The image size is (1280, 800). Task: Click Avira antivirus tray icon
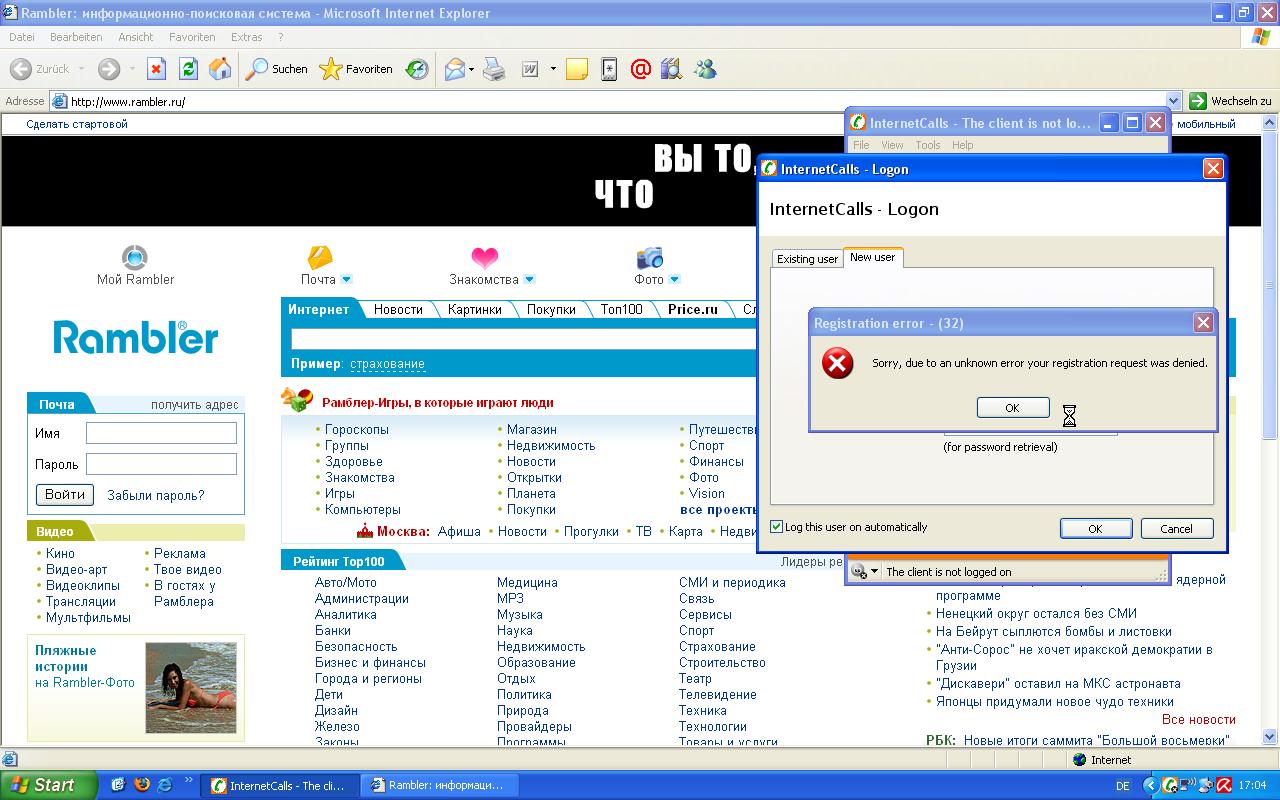1223,785
